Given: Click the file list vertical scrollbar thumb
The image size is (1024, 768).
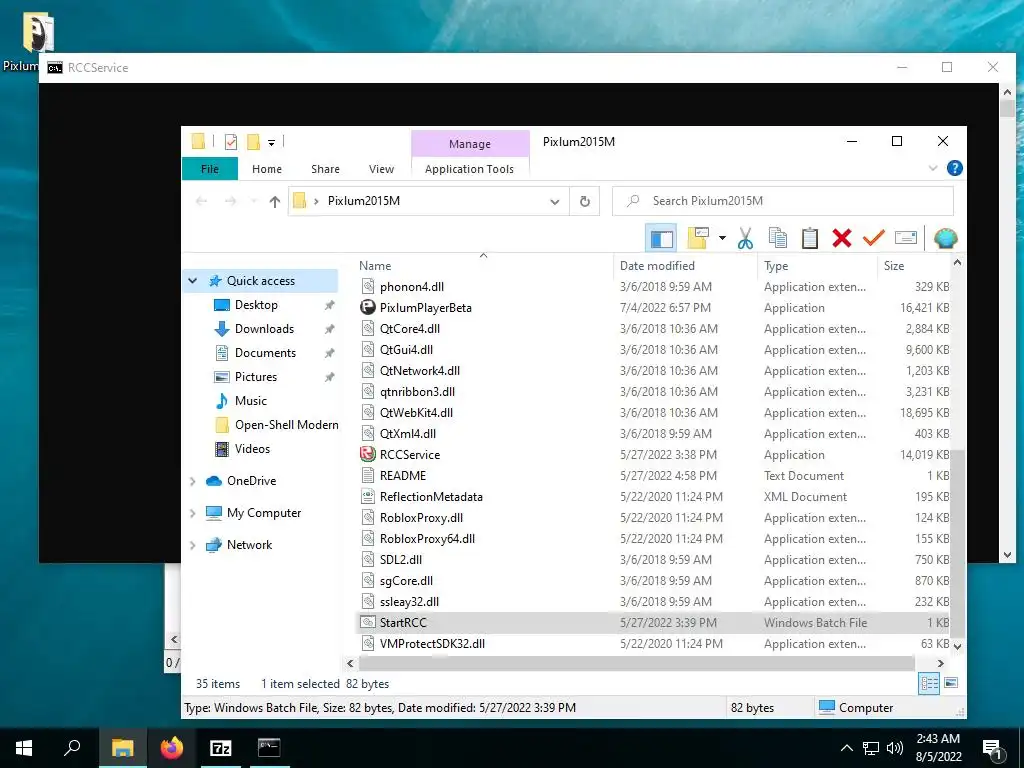Looking at the screenshot, I should (x=956, y=543).
